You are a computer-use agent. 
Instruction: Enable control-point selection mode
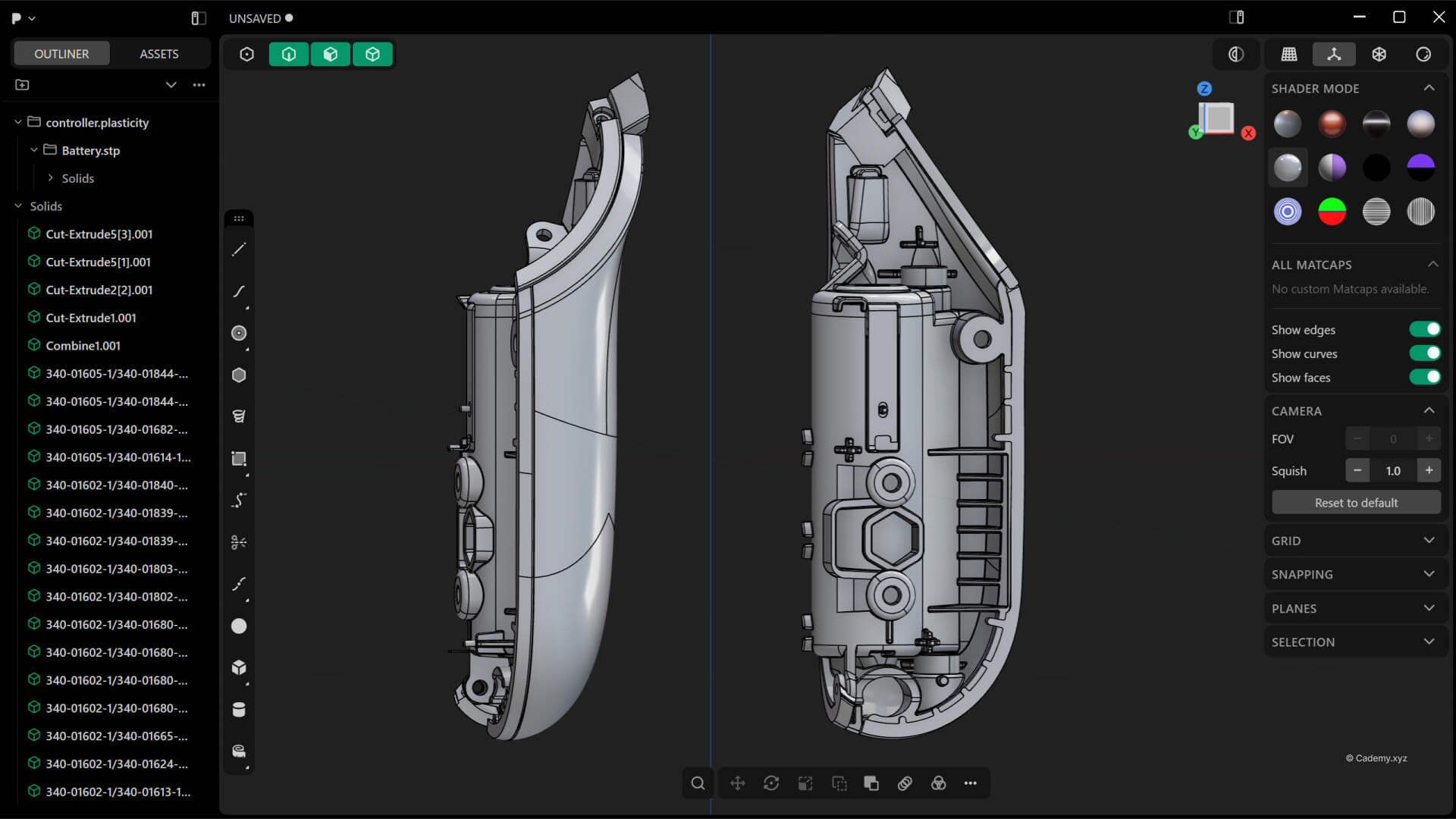(x=246, y=54)
